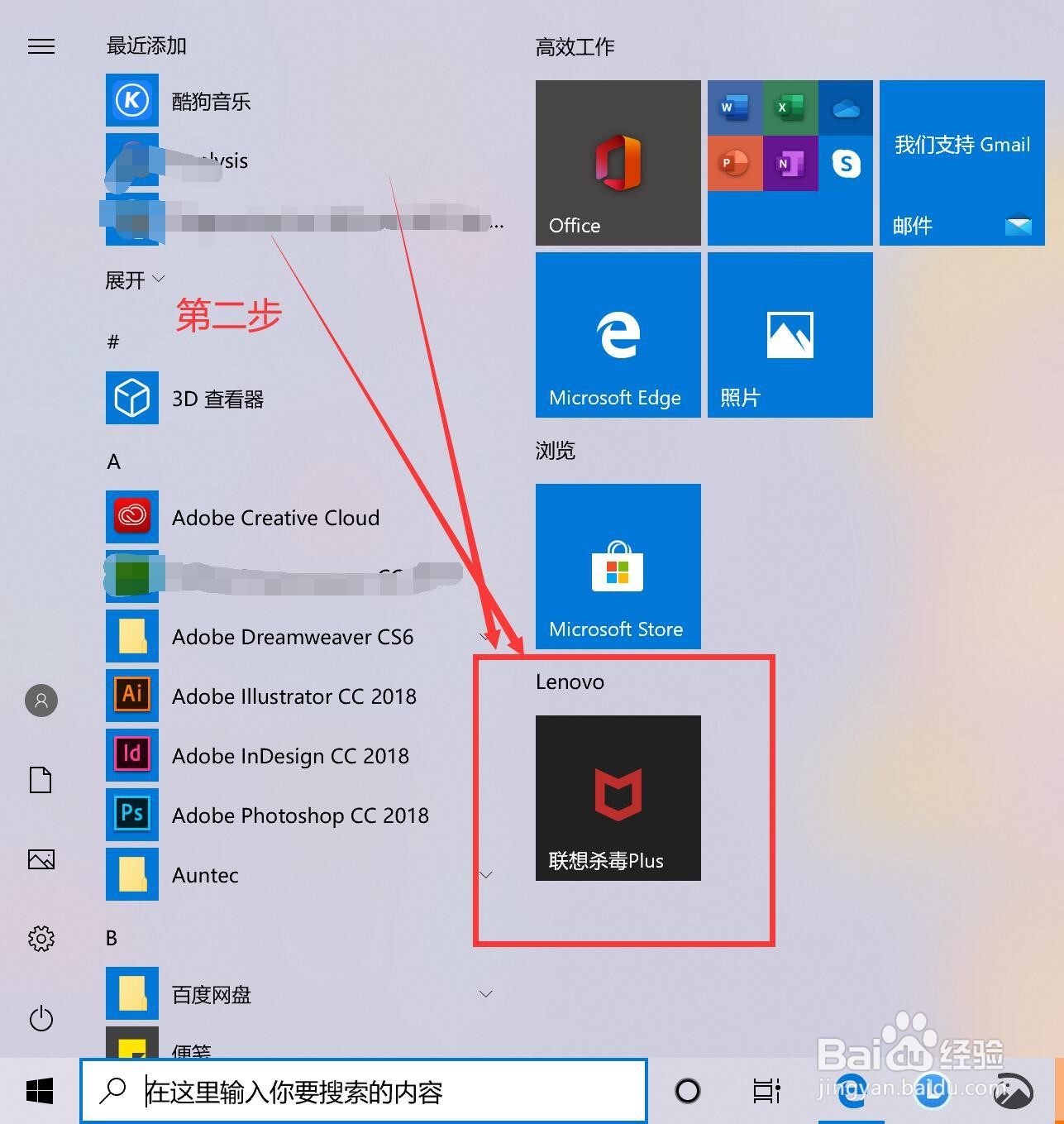Open the Auntec folder icon
Viewport: 1064px width, 1124px height.
(x=132, y=874)
